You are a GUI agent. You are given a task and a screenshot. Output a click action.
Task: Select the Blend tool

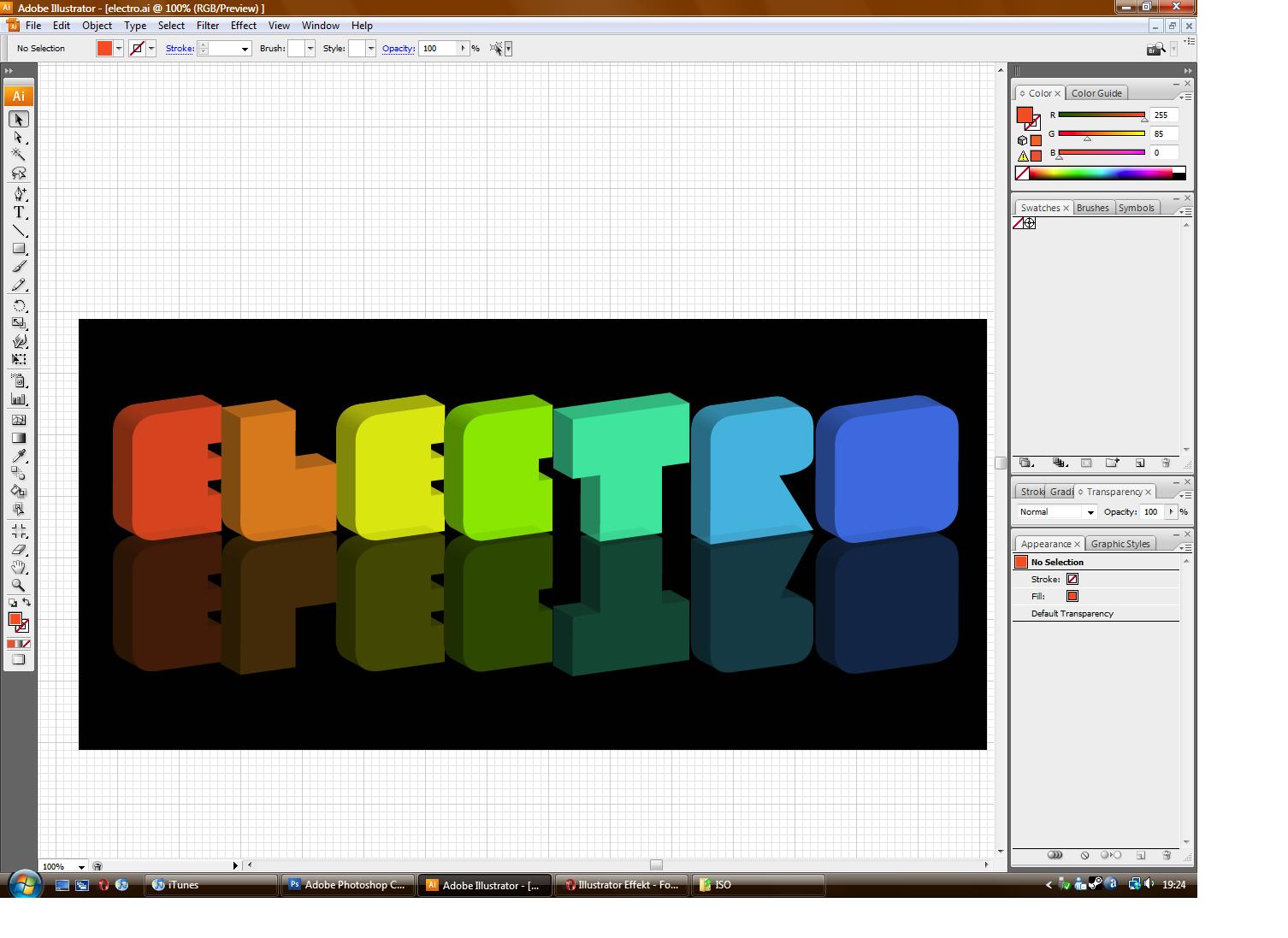tap(19, 474)
